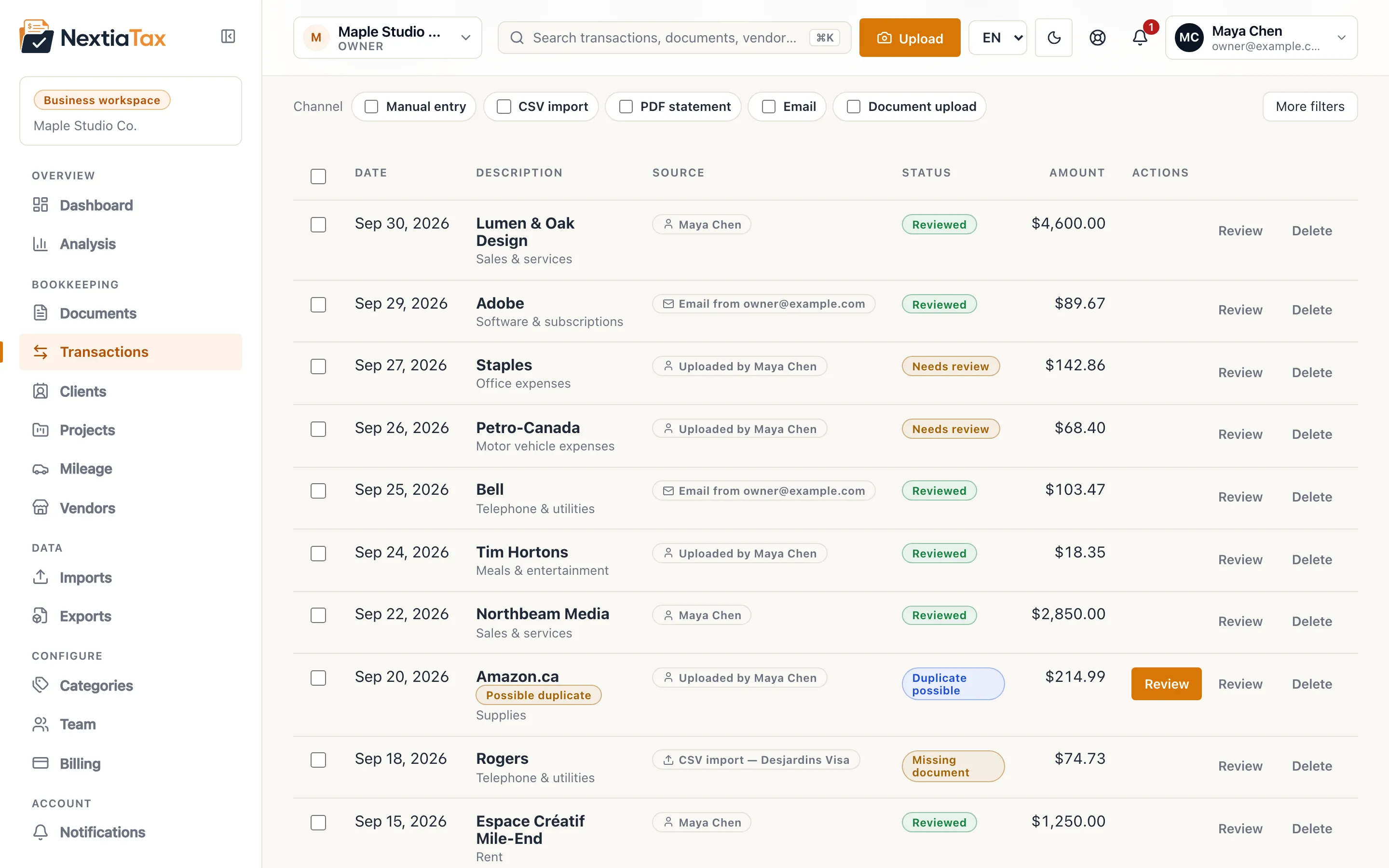Expand Maple Studio workspace switcher

coord(387,38)
